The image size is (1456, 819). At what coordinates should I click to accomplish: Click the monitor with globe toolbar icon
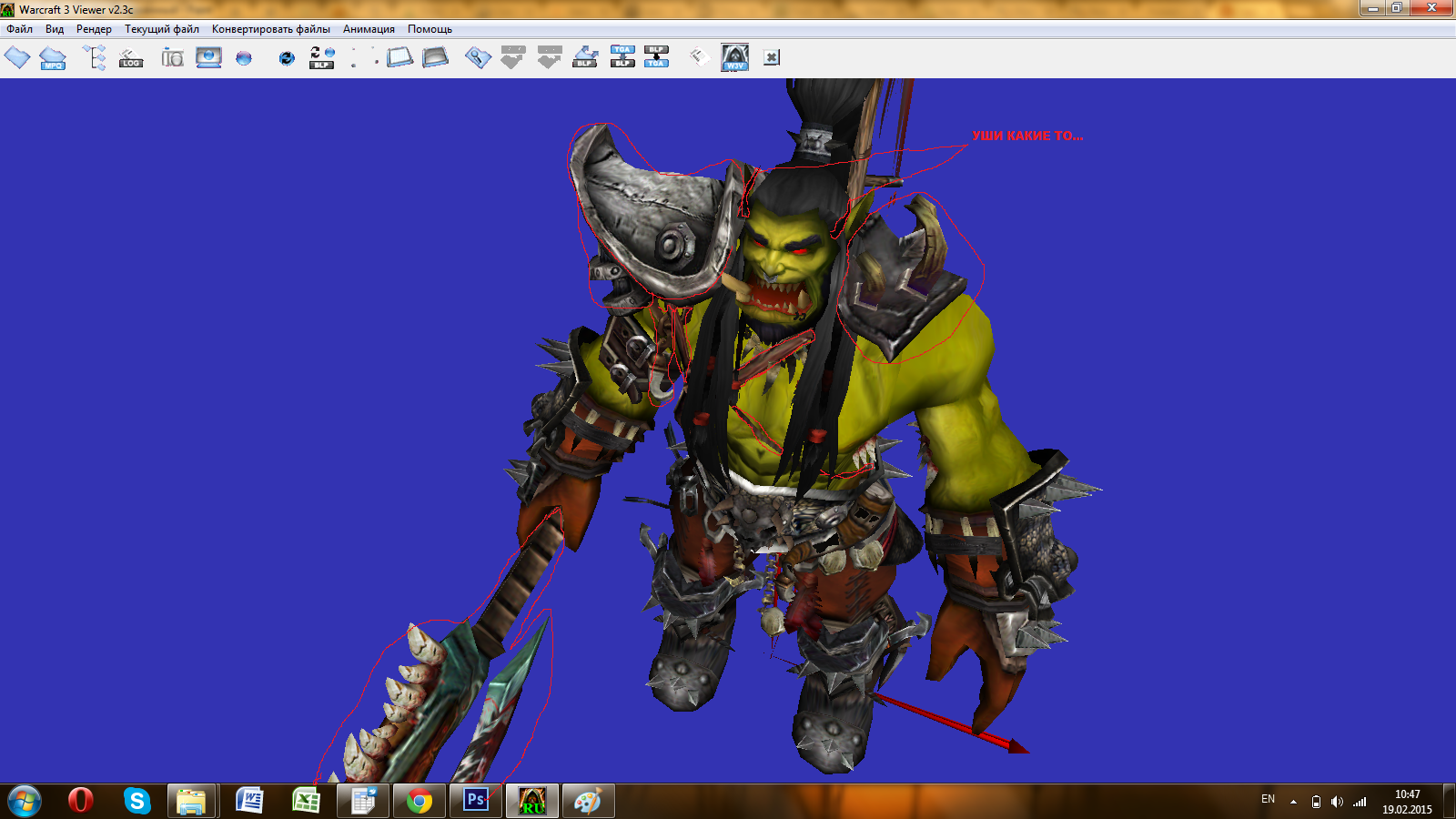click(x=208, y=57)
